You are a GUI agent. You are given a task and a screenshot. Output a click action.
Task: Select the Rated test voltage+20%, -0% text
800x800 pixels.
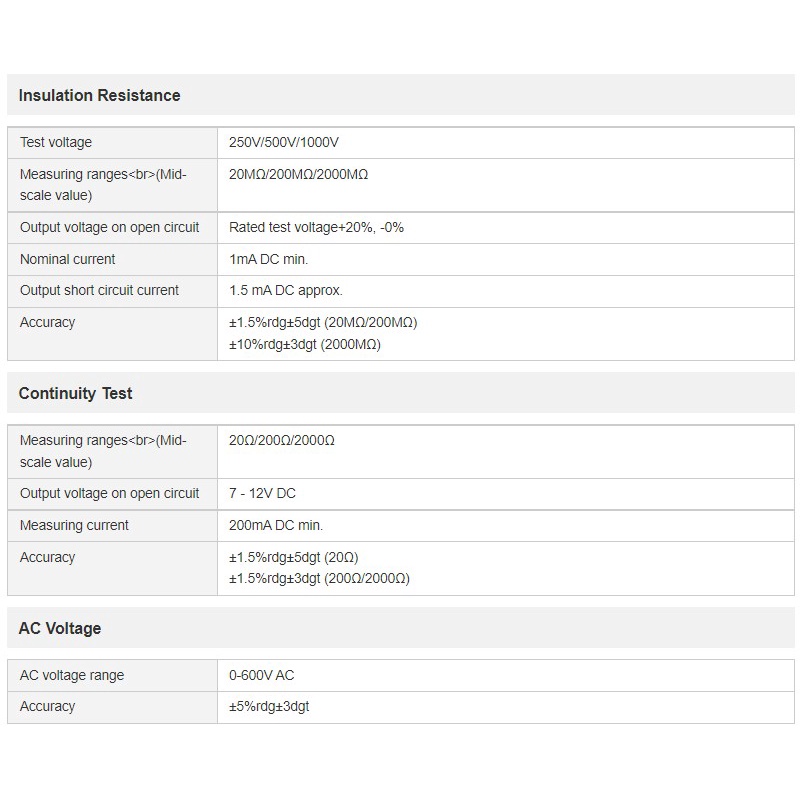point(316,228)
